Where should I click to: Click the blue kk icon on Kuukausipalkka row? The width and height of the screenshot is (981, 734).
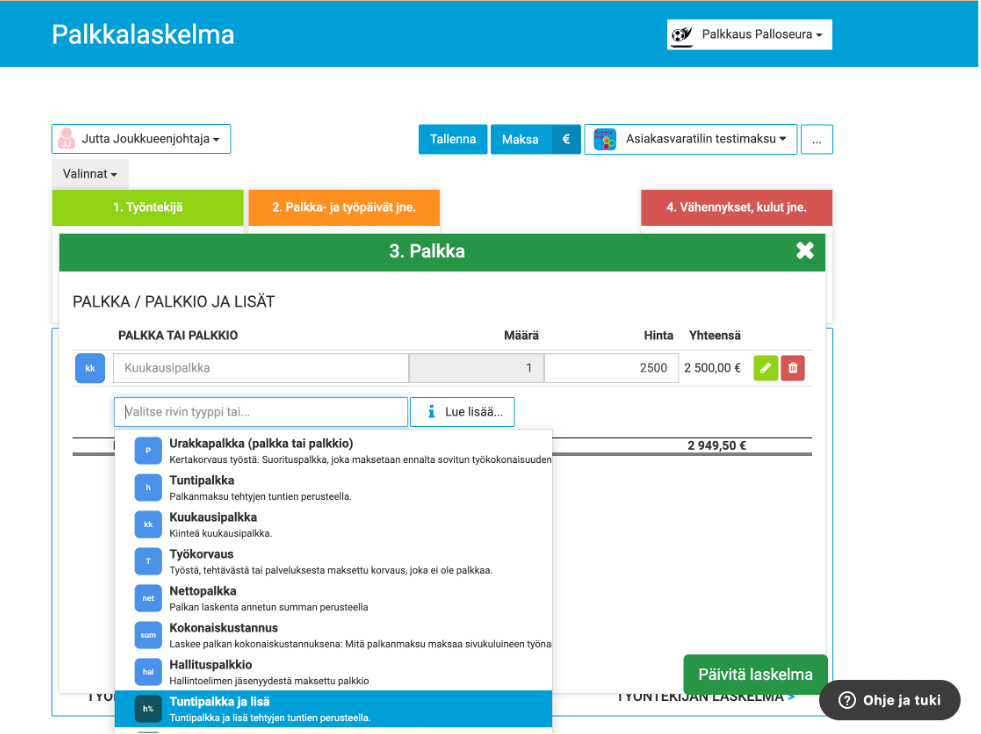point(90,368)
